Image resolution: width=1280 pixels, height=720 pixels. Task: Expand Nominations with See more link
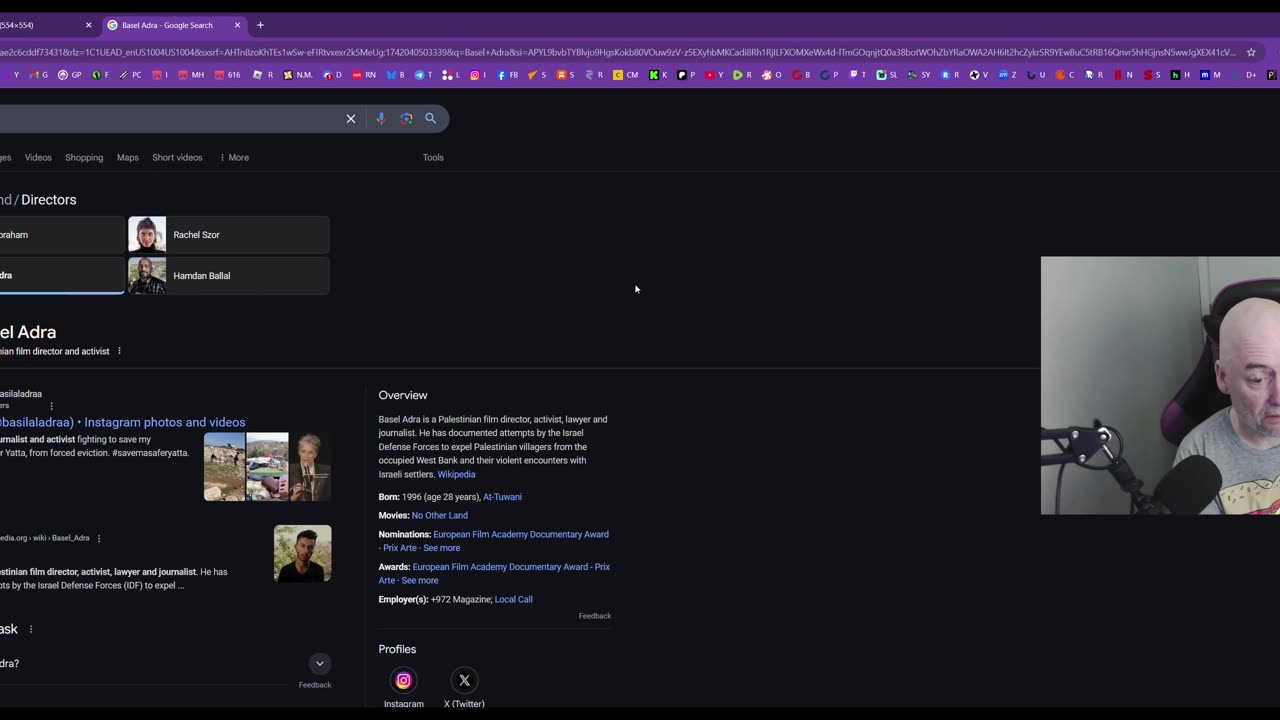[x=441, y=548]
